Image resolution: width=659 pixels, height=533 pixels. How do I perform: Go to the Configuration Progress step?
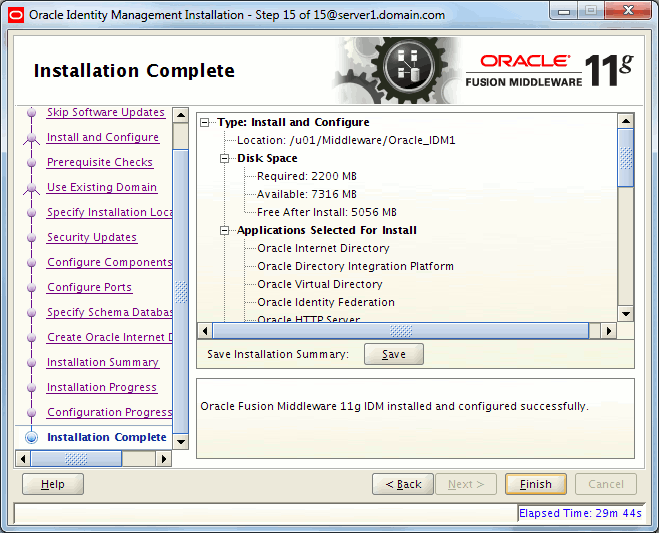pos(109,412)
